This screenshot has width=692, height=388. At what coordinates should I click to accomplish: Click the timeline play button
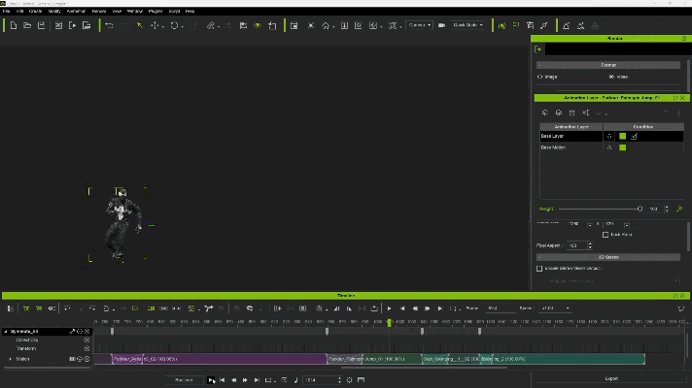click(x=389, y=309)
